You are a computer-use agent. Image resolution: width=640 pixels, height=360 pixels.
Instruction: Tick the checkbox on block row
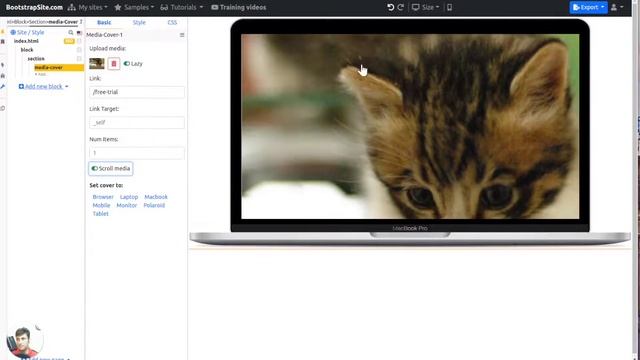pos(79,50)
